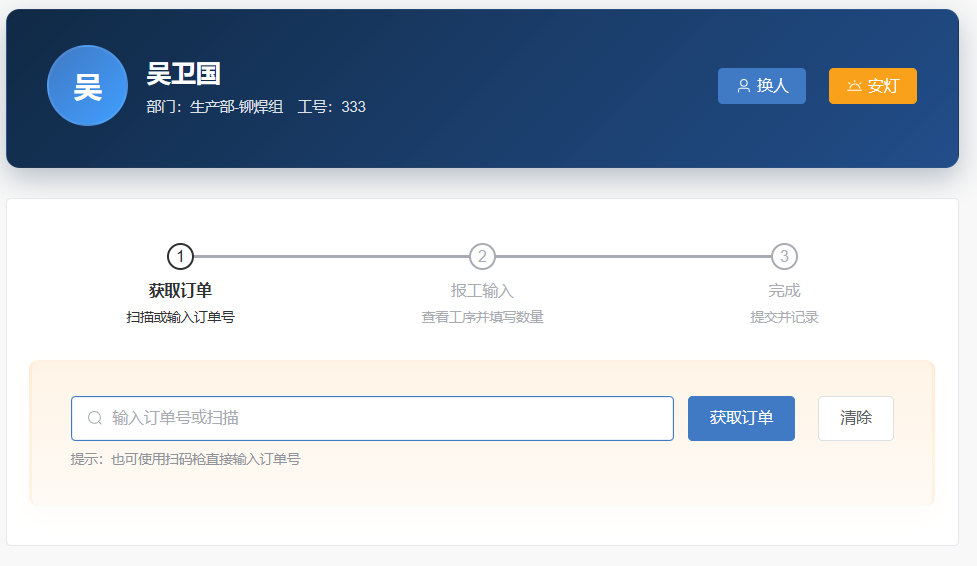Click the alarm light icon in 安灯 button
This screenshot has width=977, height=566.
tap(854, 86)
